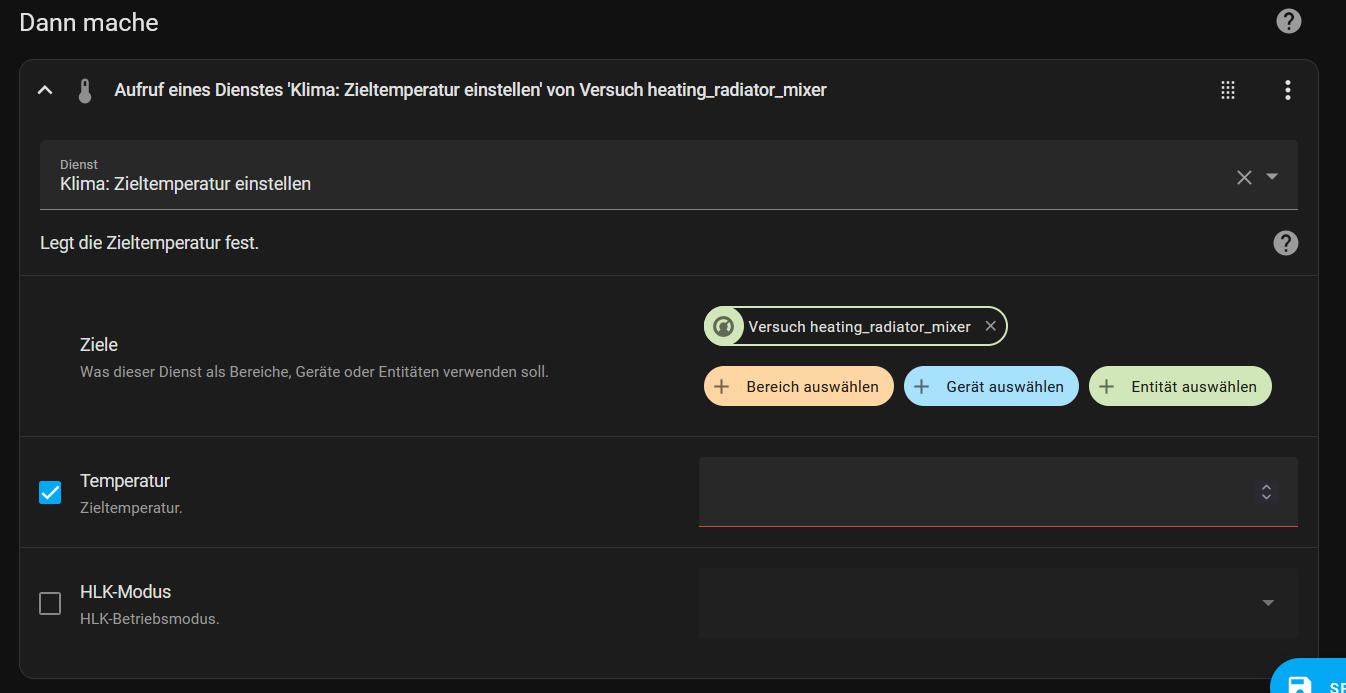
Task: Expand the Dienst dropdown arrow
Action: tap(1272, 177)
